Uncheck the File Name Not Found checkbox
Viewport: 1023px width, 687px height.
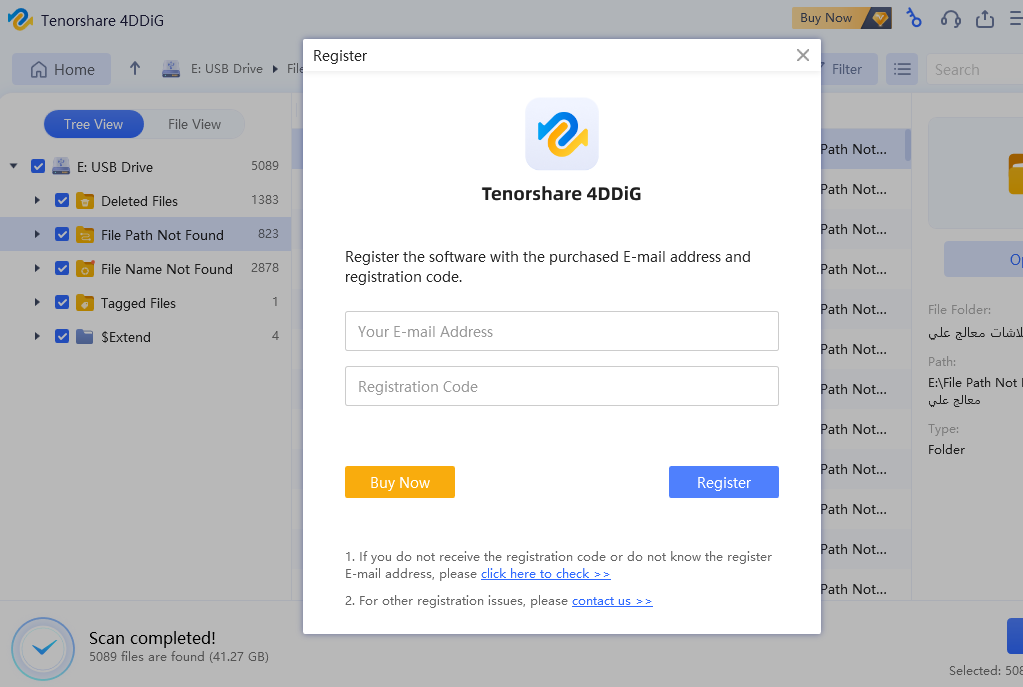[x=62, y=268]
